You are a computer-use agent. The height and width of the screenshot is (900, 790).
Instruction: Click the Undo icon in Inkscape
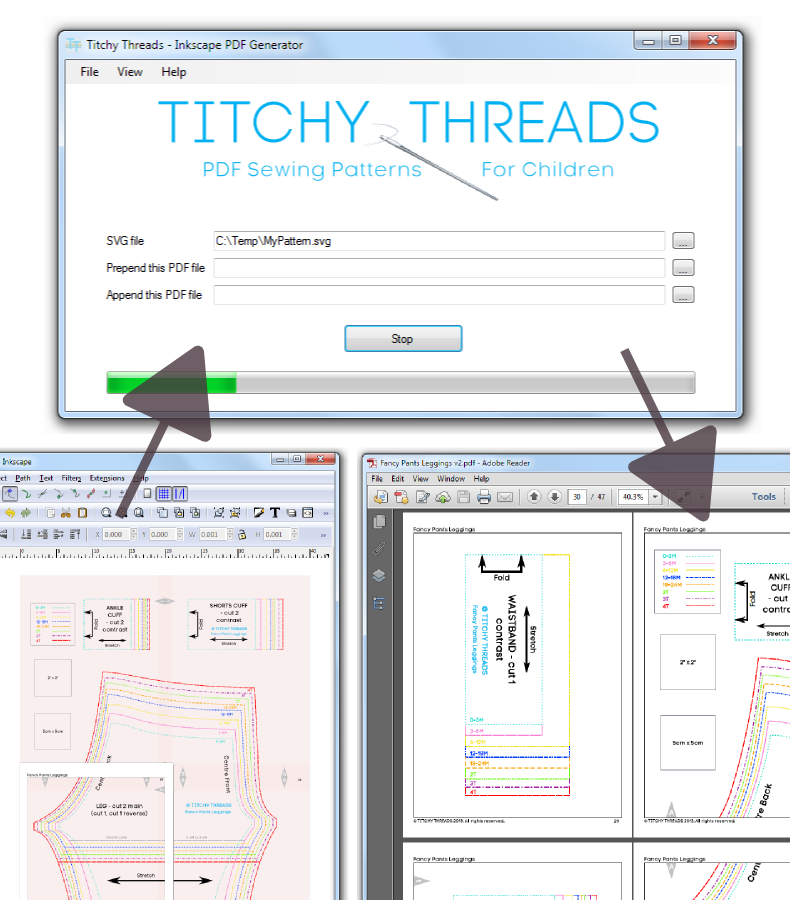[10, 513]
